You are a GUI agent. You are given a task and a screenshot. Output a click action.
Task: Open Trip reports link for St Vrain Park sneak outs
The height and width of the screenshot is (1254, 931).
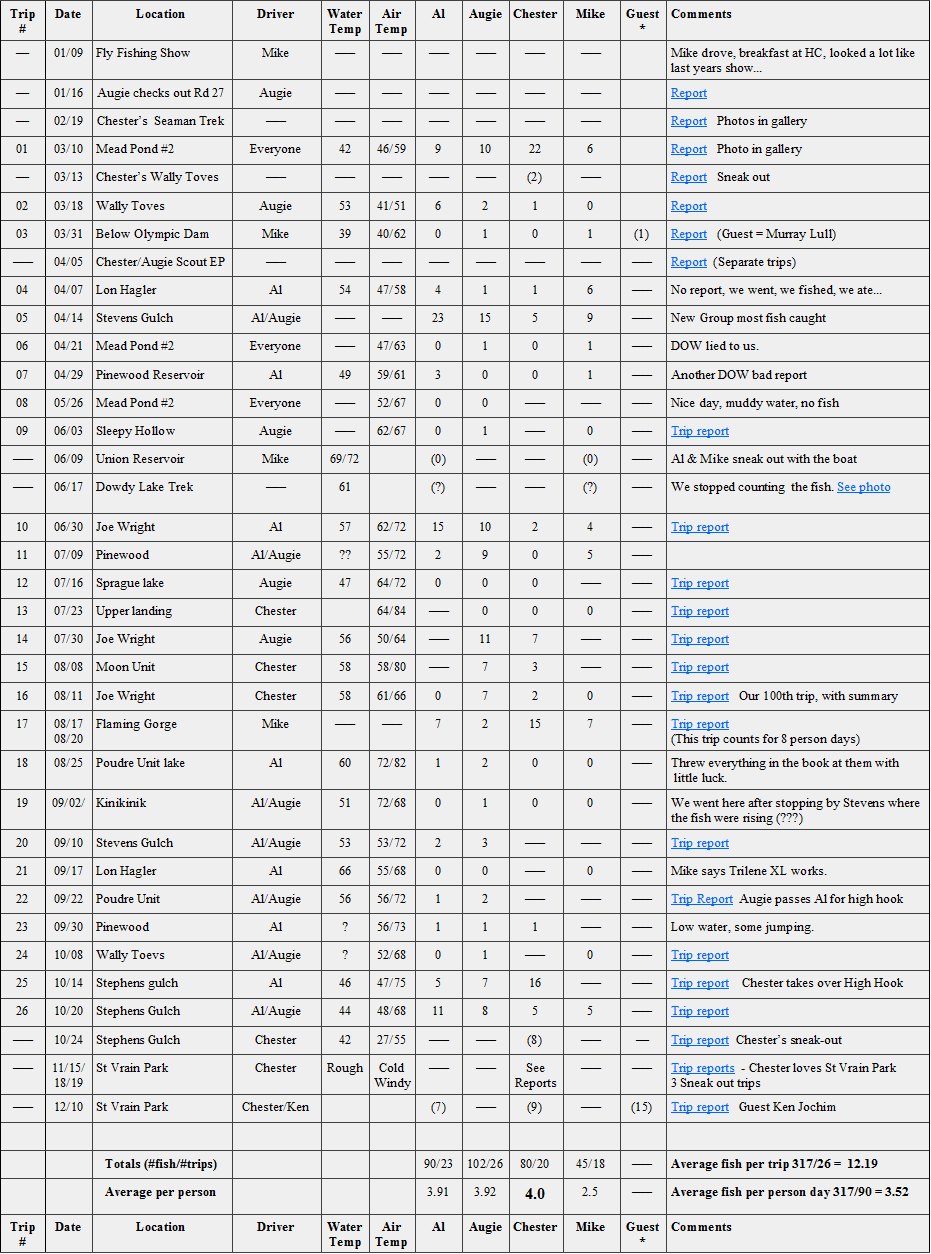tap(702, 1068)
